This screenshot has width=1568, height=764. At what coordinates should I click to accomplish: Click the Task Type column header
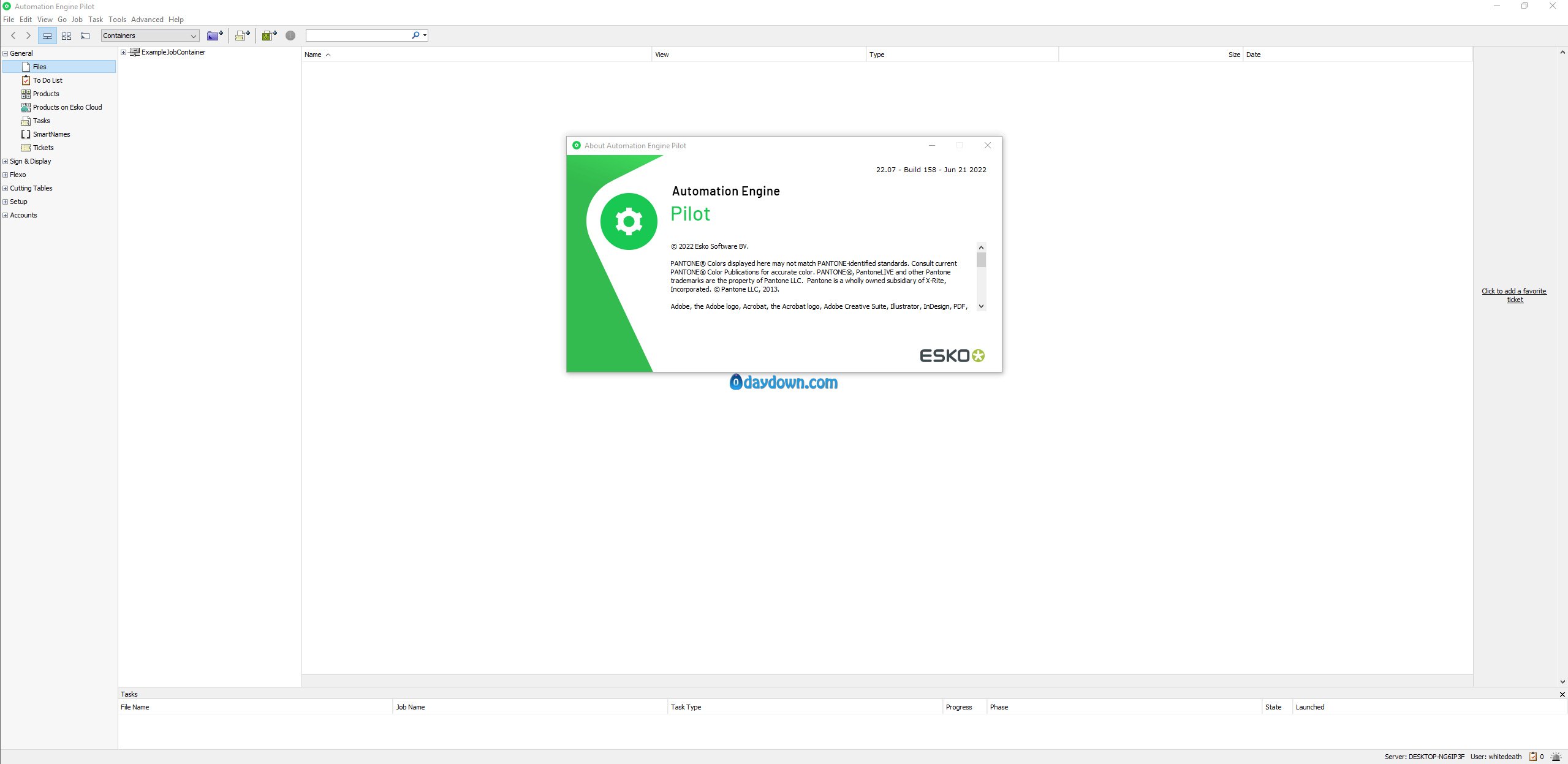click(x=805, y=707)
